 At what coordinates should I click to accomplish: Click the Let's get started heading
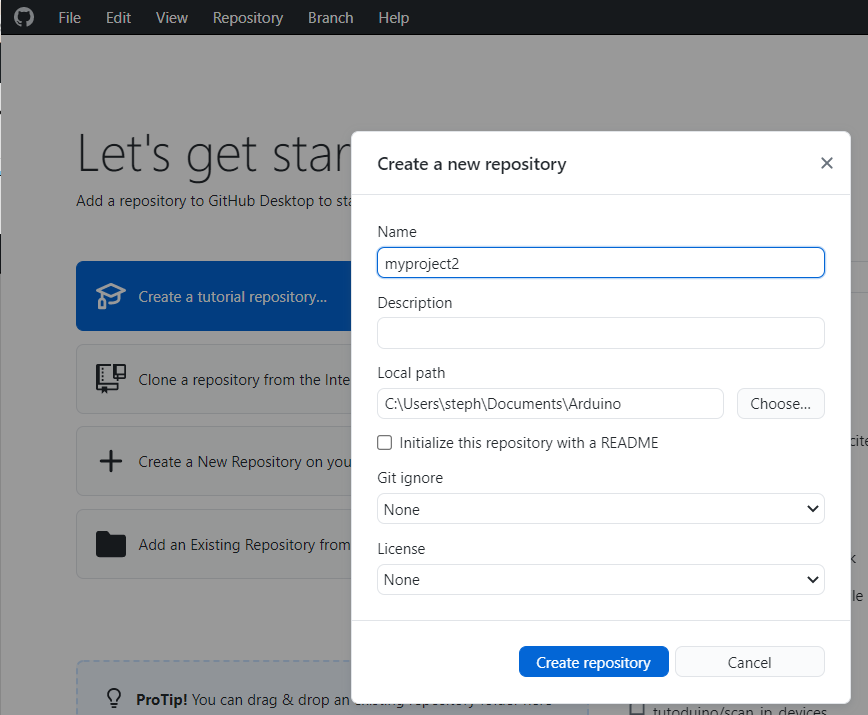(x=214, y=156)
